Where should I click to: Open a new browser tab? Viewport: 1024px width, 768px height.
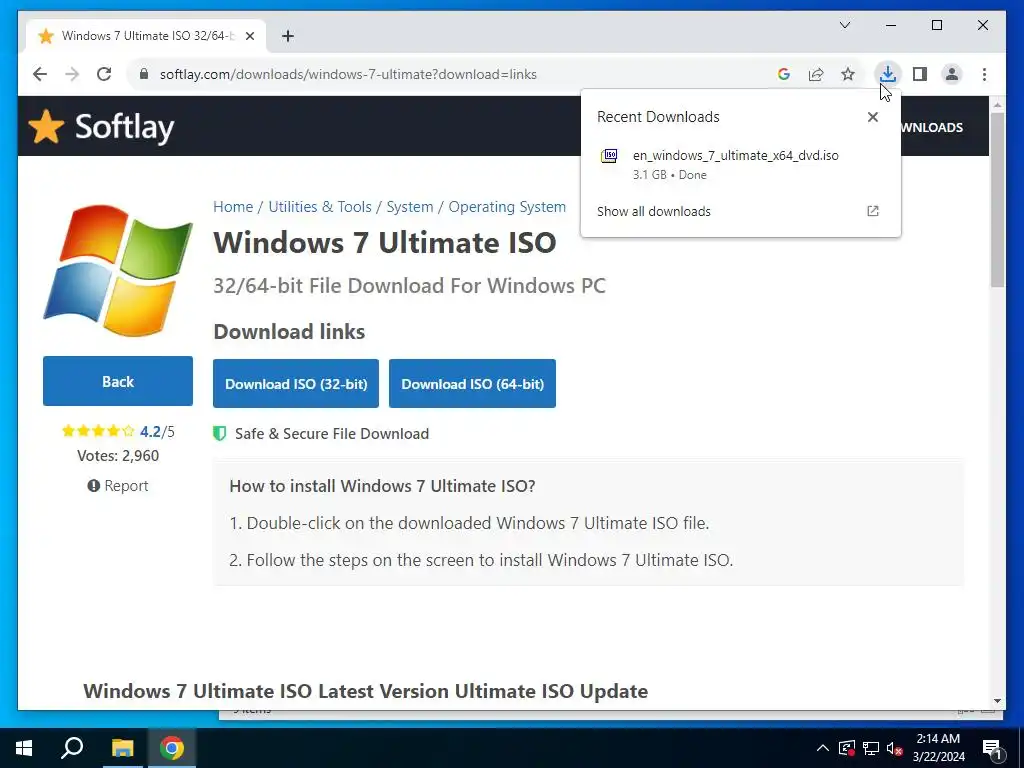(287, 36)
